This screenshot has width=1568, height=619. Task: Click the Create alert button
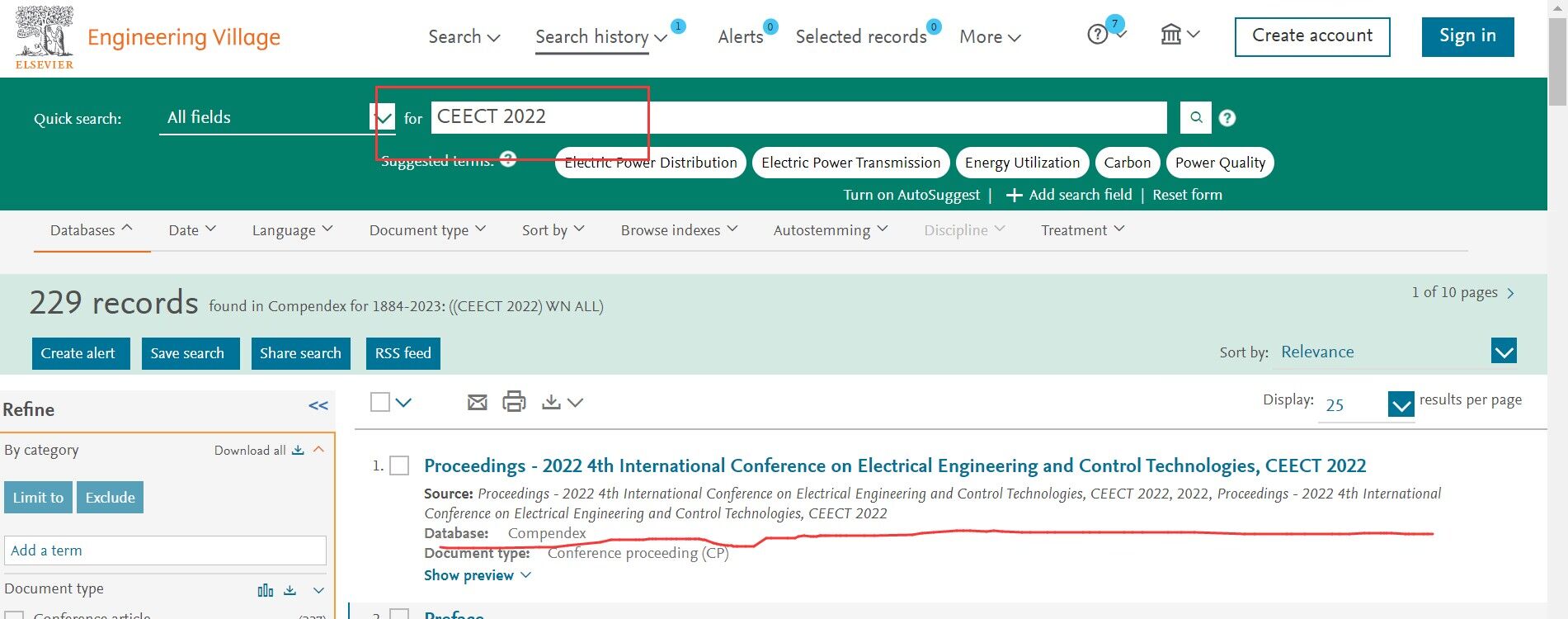coord(81,353)
